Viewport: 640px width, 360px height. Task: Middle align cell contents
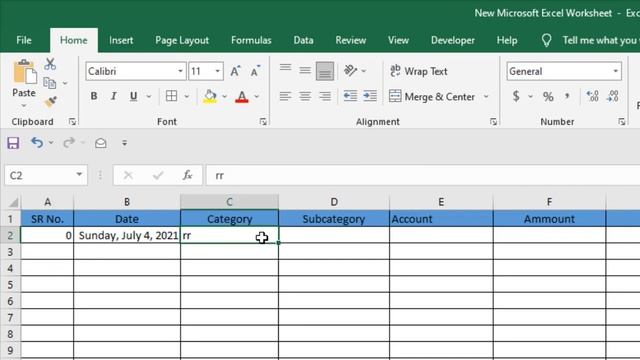pyautogui.click(x=305, y=71)
